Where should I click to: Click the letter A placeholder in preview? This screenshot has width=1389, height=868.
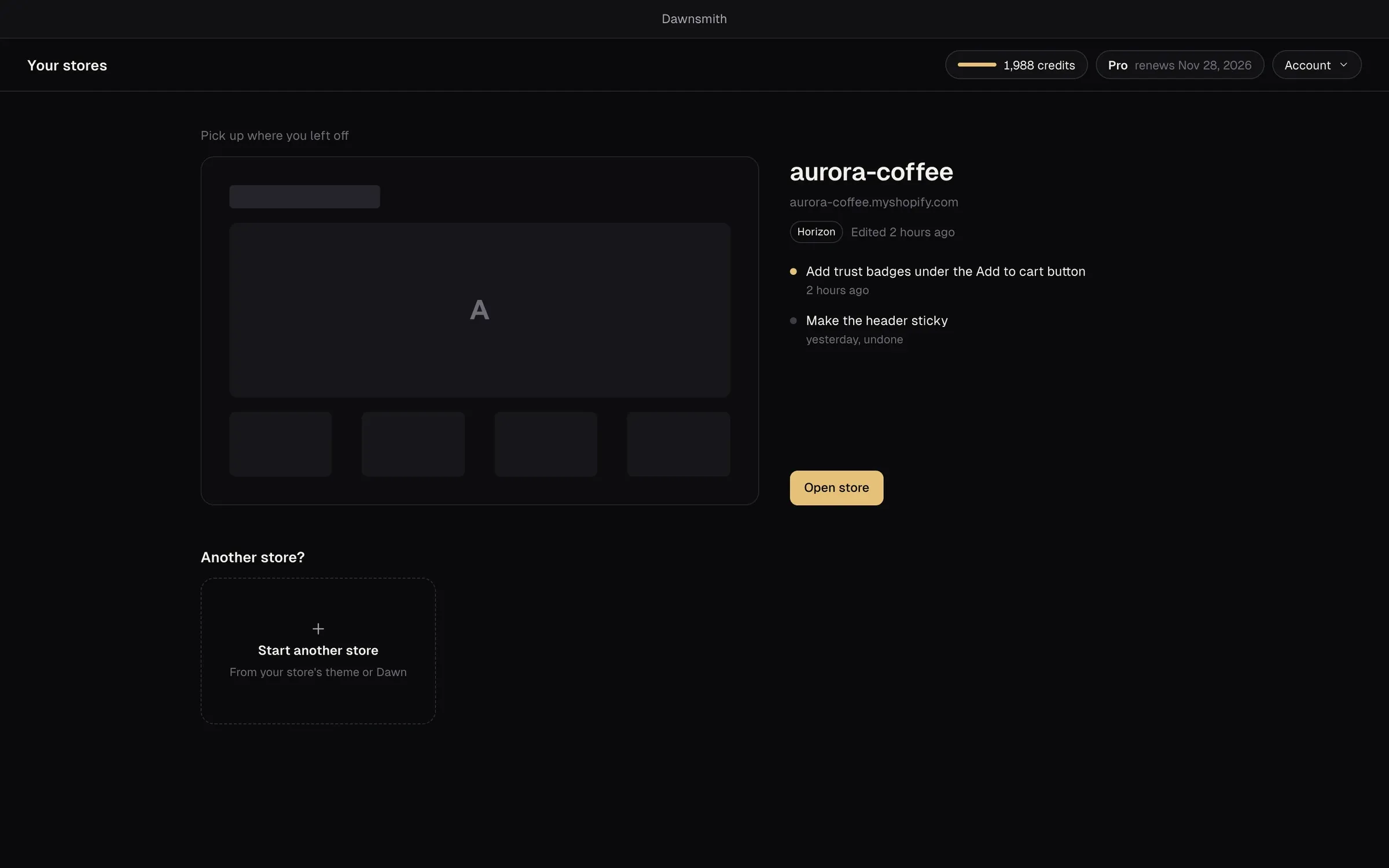[x=479, y=310]
